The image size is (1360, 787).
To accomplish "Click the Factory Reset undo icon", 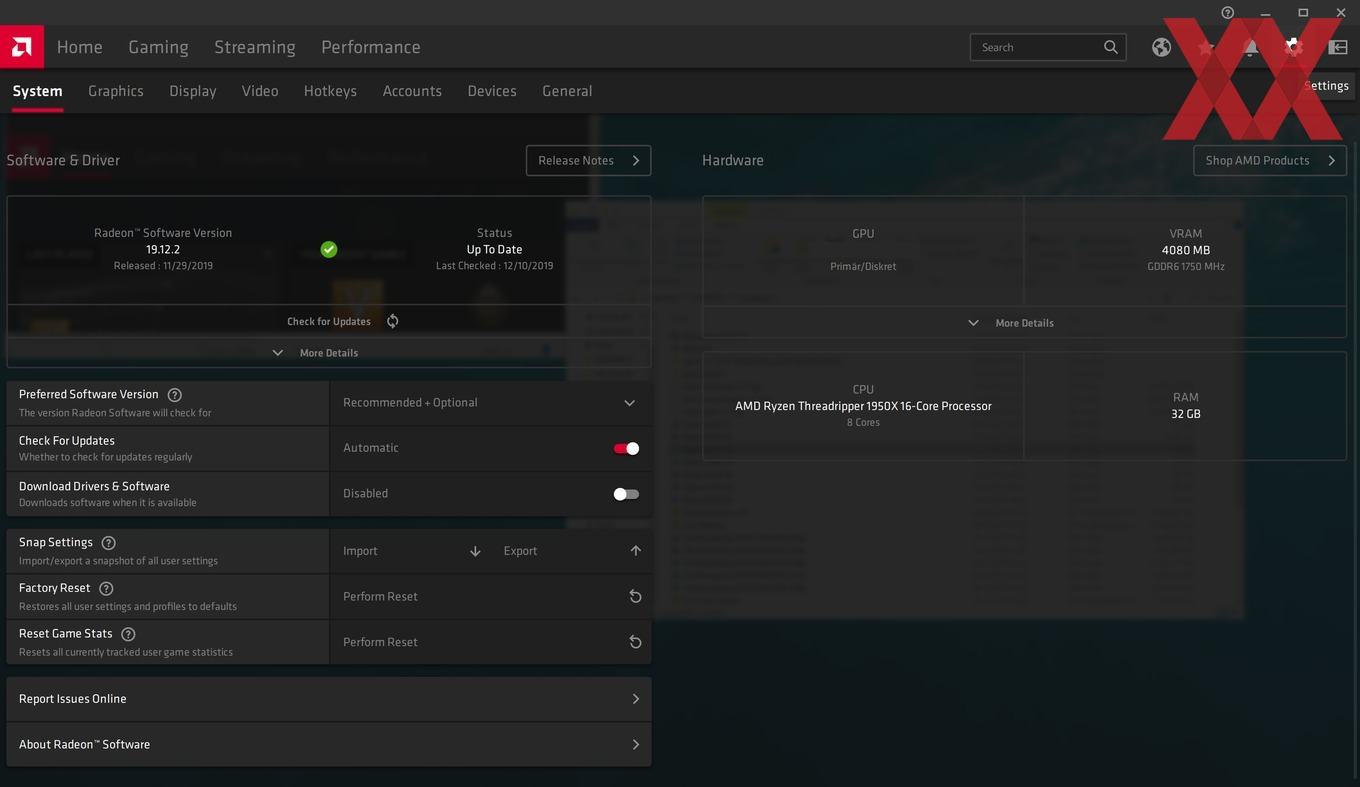I will pos(635,596).
